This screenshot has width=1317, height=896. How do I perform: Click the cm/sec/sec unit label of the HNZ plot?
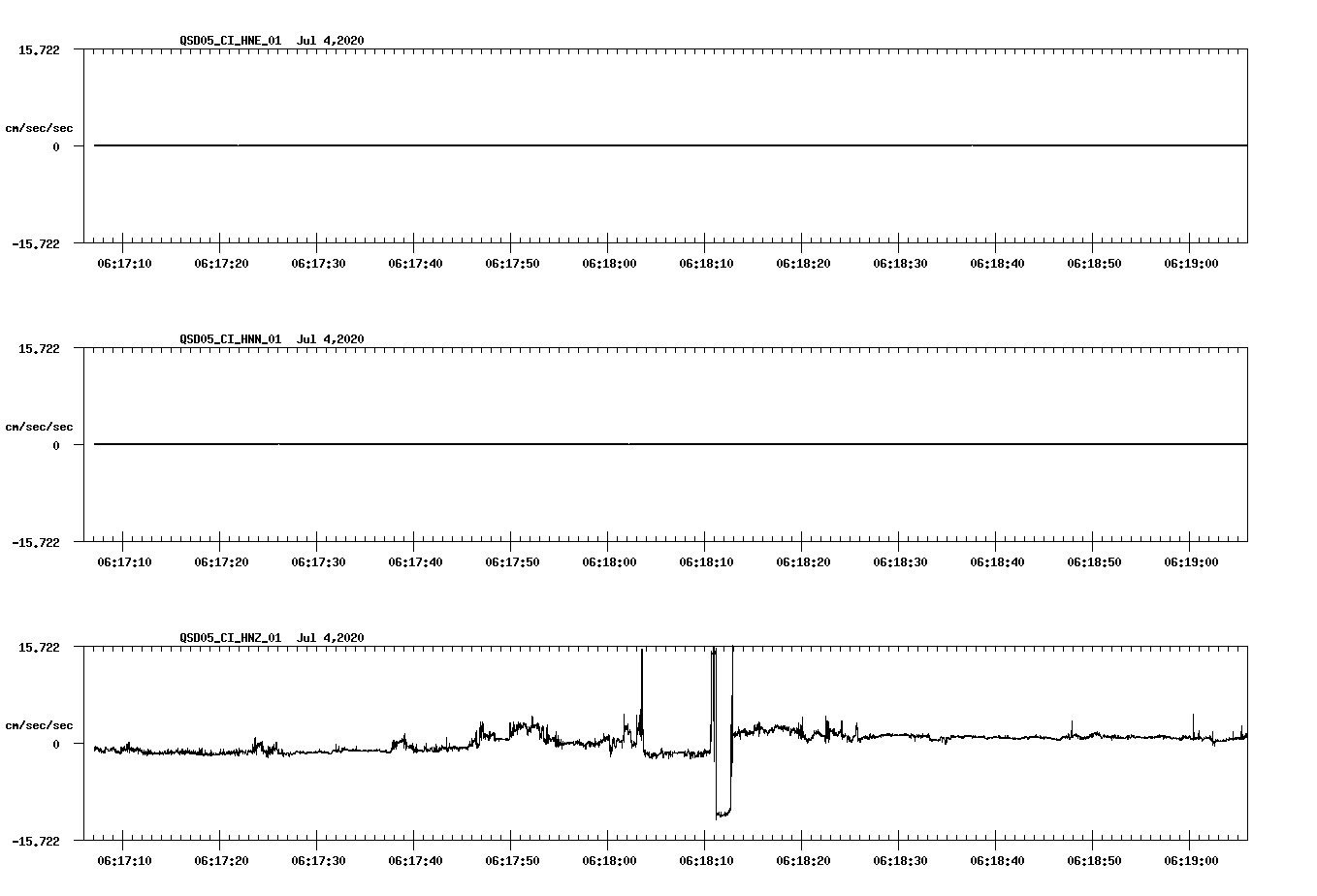point(39,725)
